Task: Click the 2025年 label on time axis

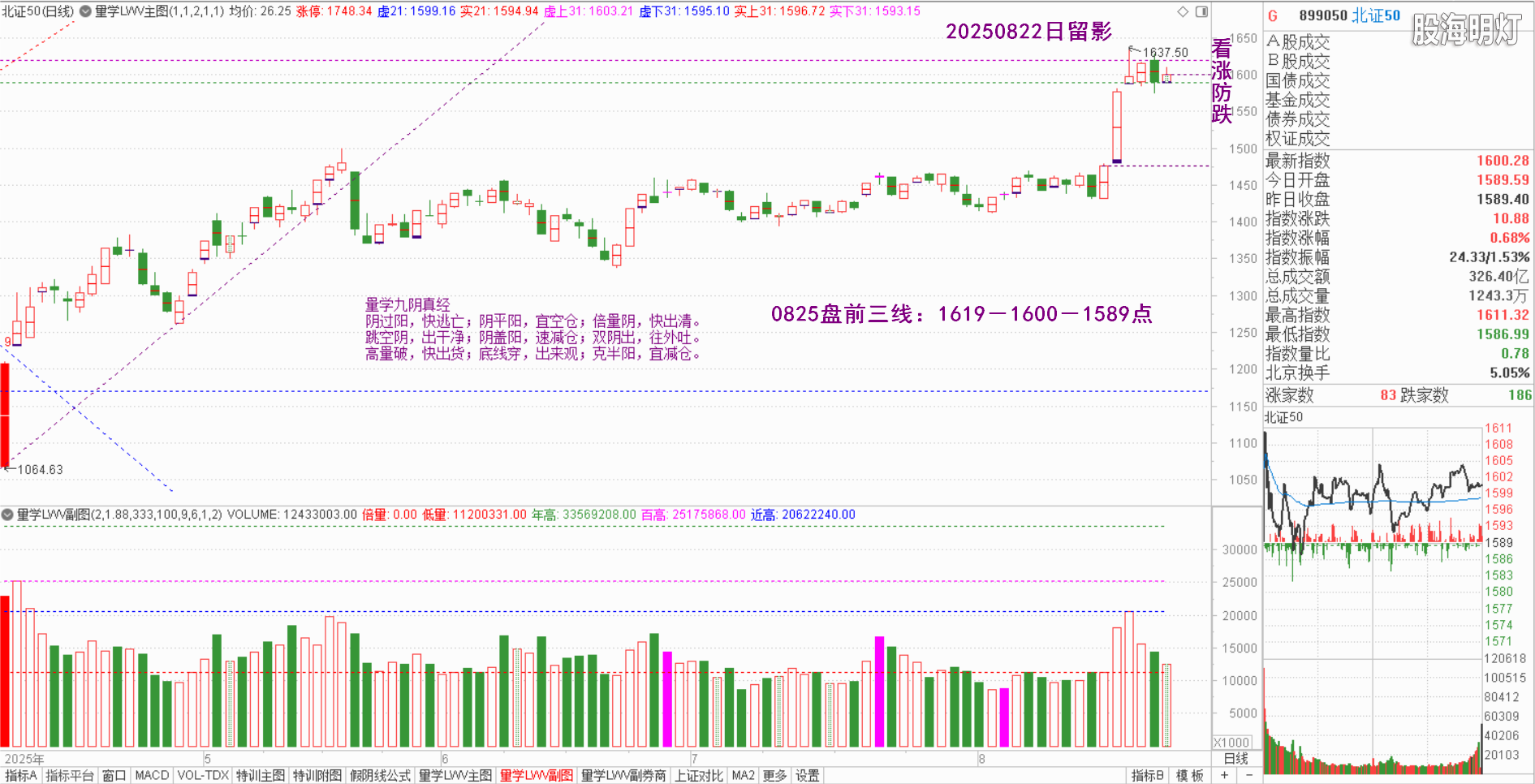Action: pyautogui.click(x=24, y=759)
